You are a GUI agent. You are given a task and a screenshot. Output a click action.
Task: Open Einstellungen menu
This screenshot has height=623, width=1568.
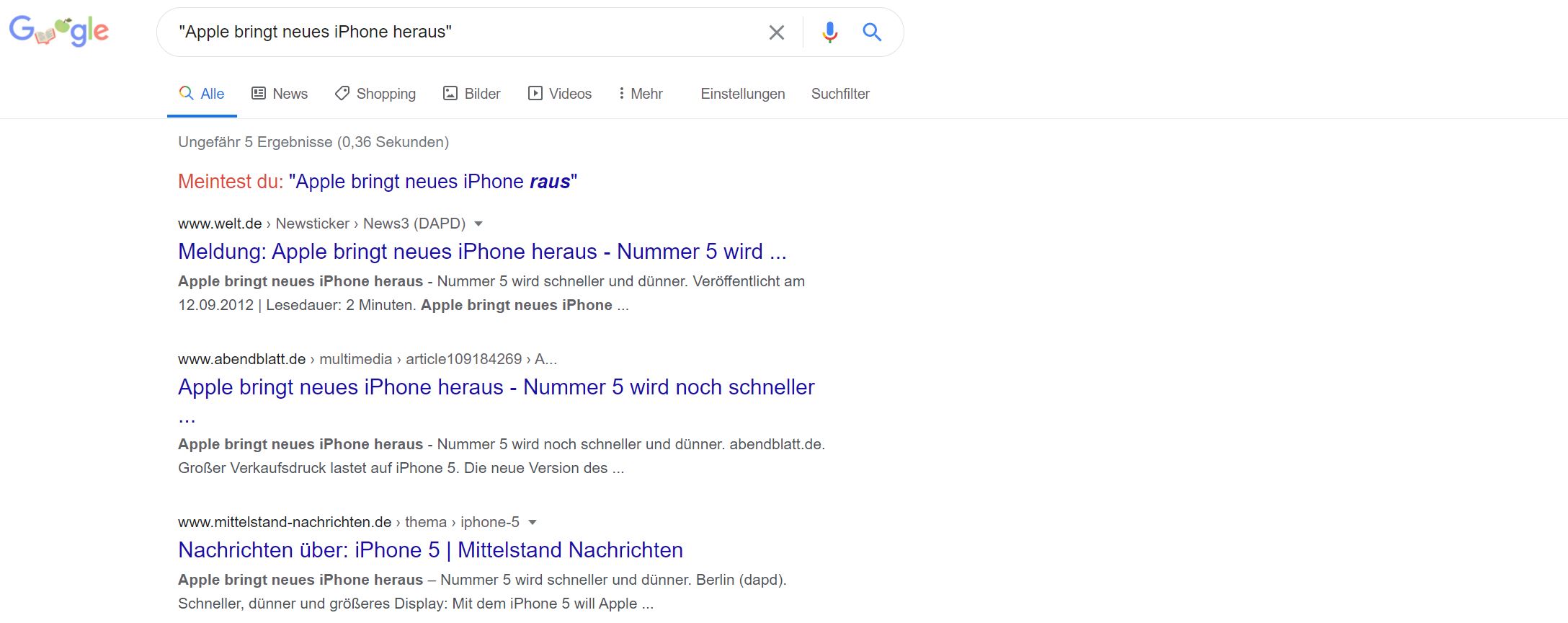(x=743, y=94)
